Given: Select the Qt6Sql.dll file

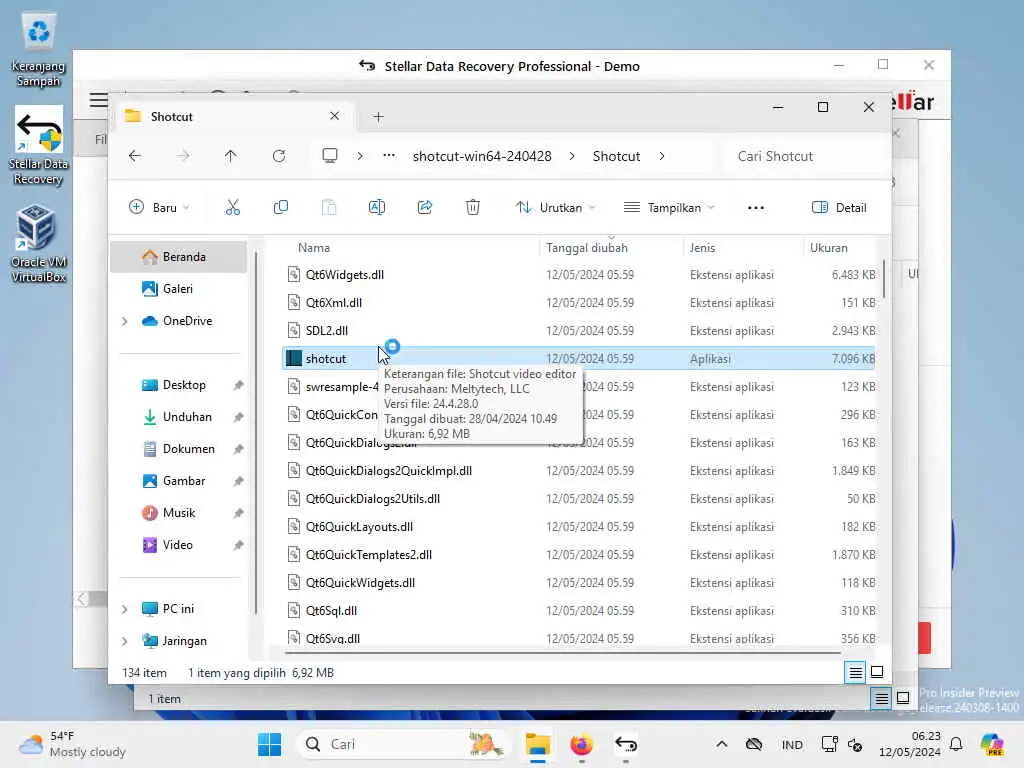Looking at the screenshot, I should 579,611.
